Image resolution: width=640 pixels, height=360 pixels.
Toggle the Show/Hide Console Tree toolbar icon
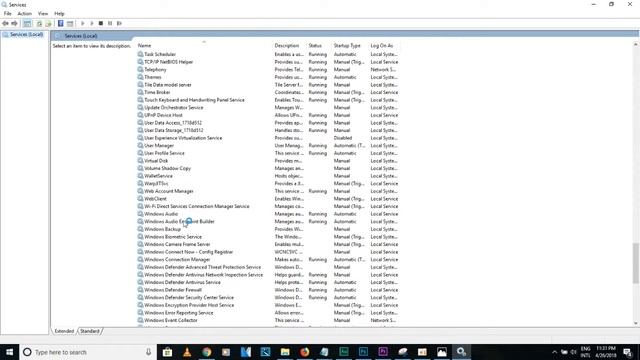pos(27,23)
